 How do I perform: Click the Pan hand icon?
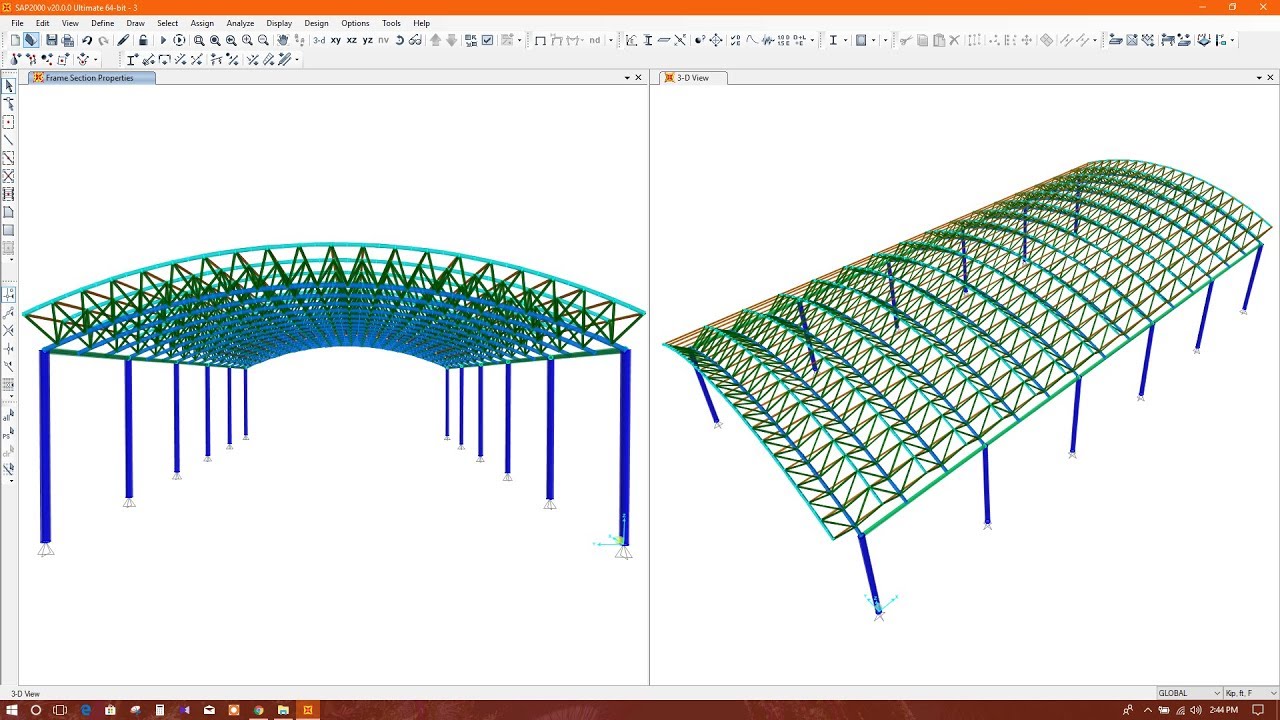283,40
